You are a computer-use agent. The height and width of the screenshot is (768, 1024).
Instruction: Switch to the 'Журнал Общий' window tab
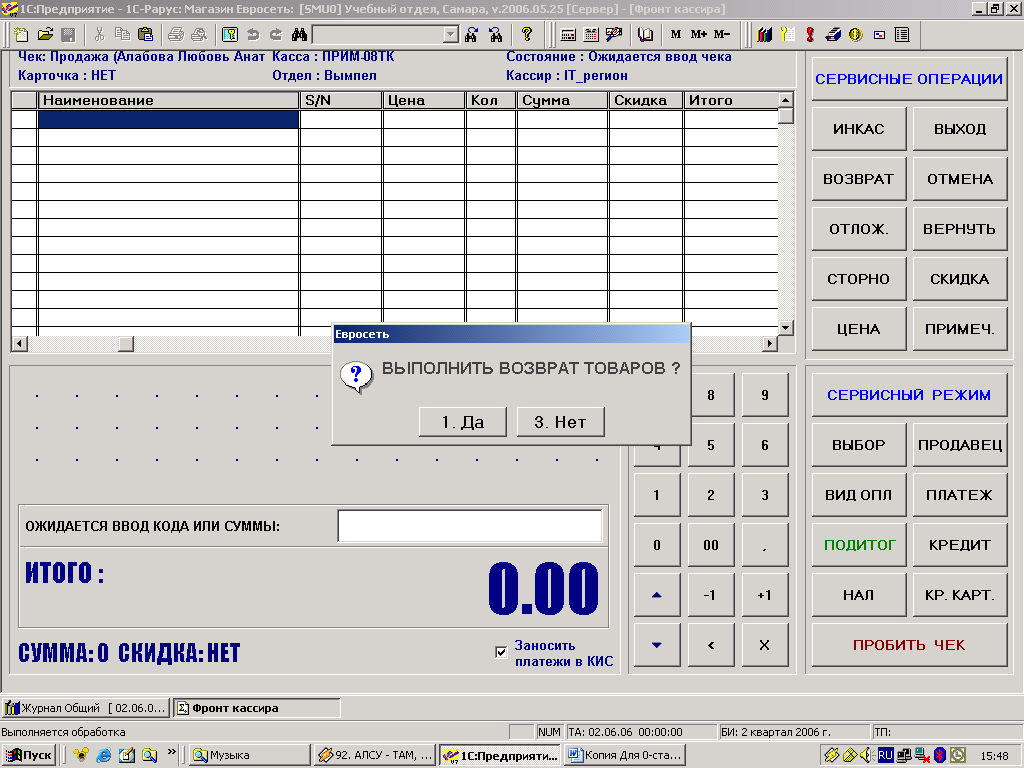[x=86, y=708]
